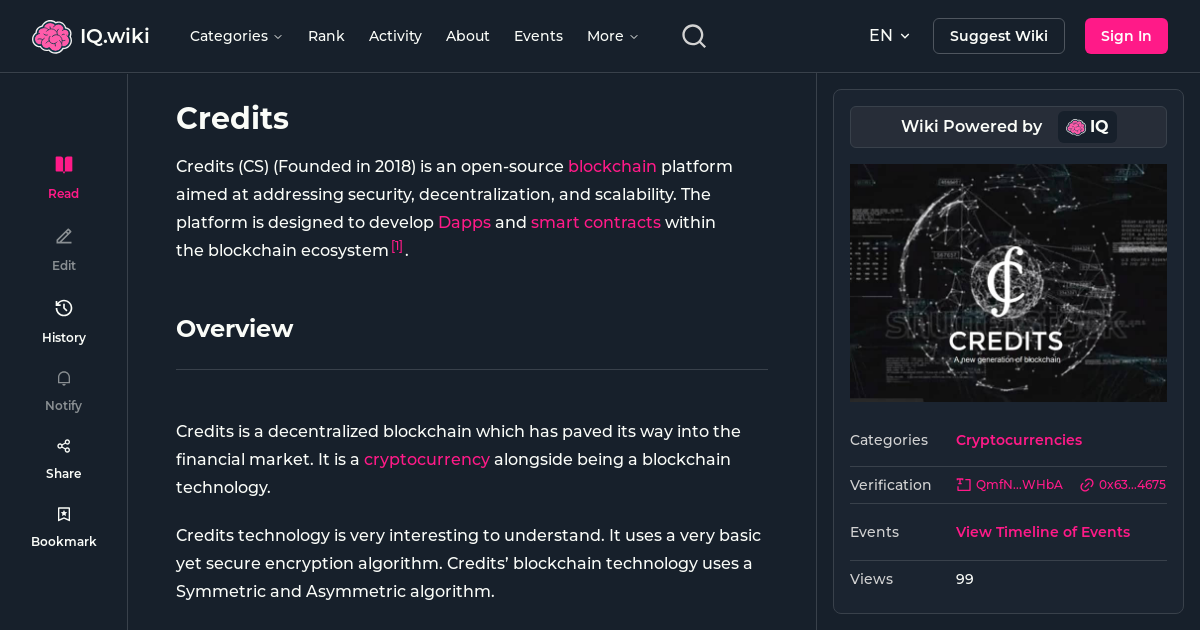1200x630 pixels.
Task: Expand the More navigation dropdown
Action: tap(611, 35)
